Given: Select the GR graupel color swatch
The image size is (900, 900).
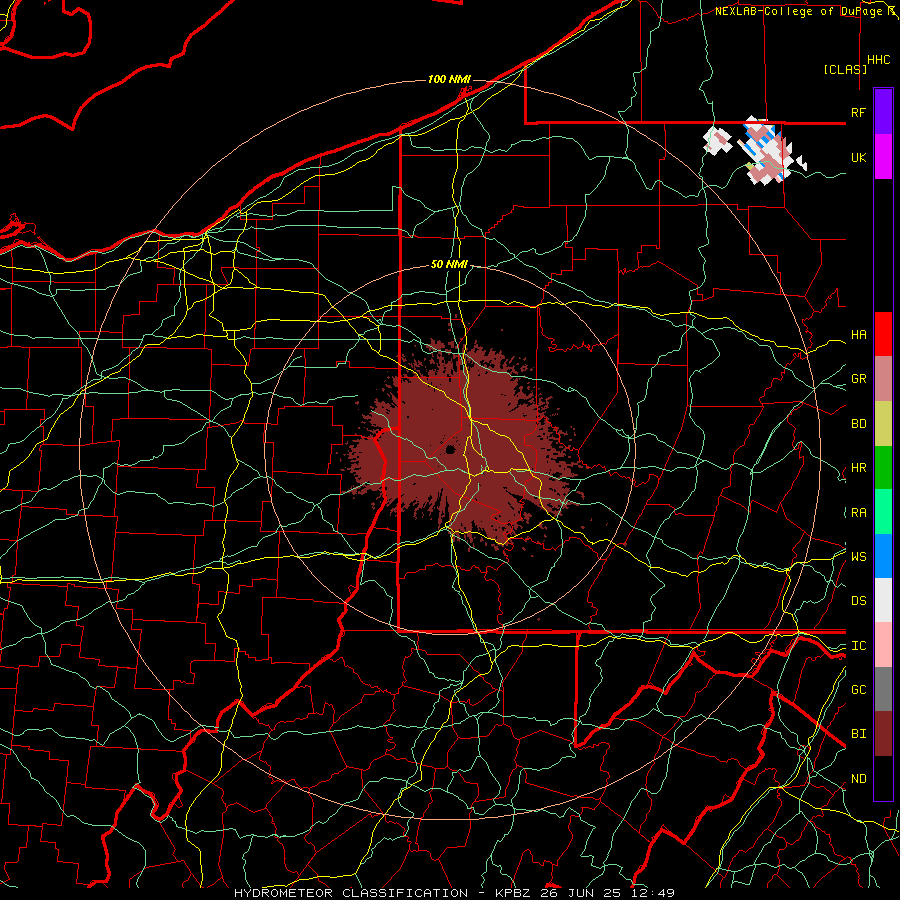Looking at the screenshot, I should [x=883, y=378].
